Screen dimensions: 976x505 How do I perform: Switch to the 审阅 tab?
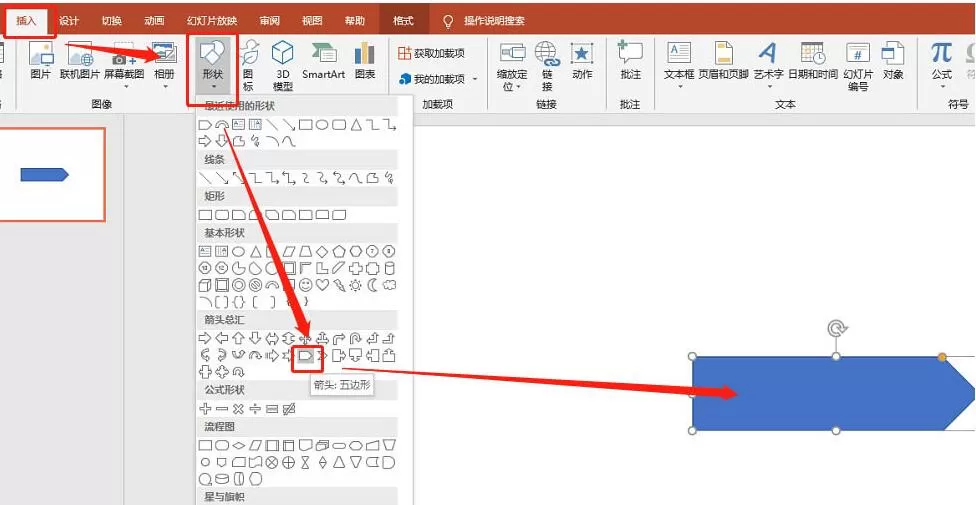pos(269,21)
